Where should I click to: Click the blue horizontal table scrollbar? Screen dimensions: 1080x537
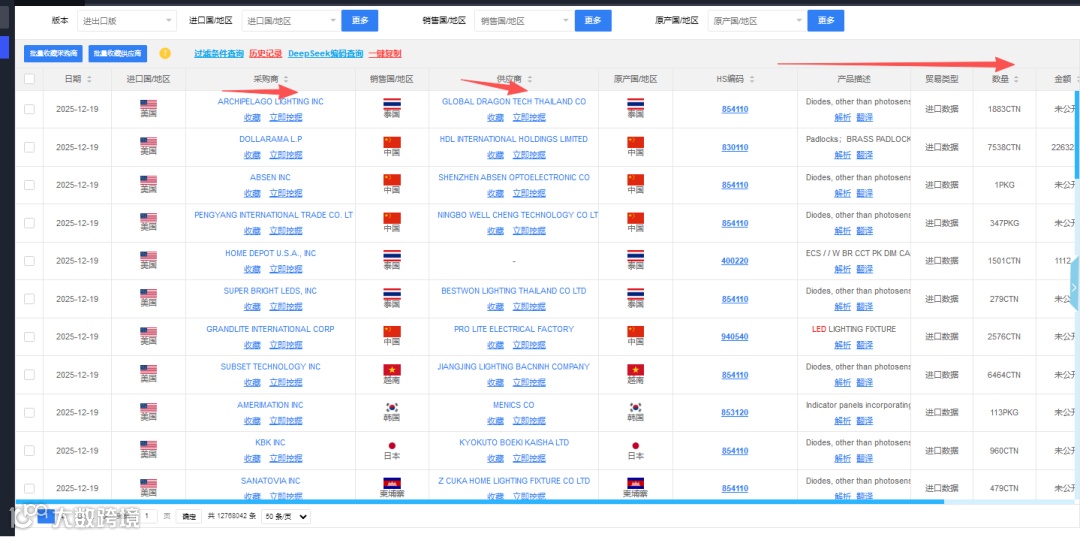click(480, 502)
